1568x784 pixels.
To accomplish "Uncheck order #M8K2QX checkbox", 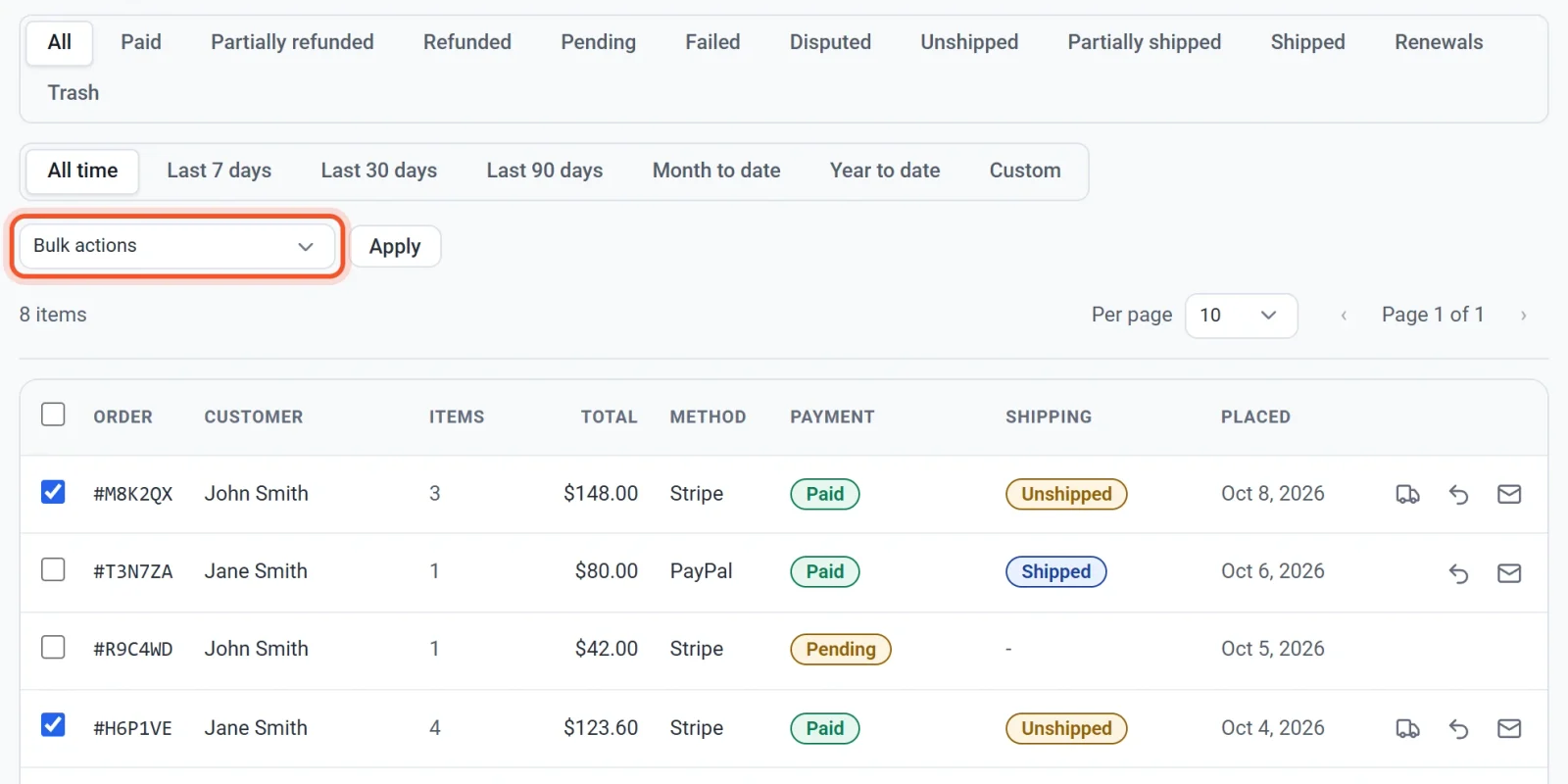I will [x=53, y=491].
